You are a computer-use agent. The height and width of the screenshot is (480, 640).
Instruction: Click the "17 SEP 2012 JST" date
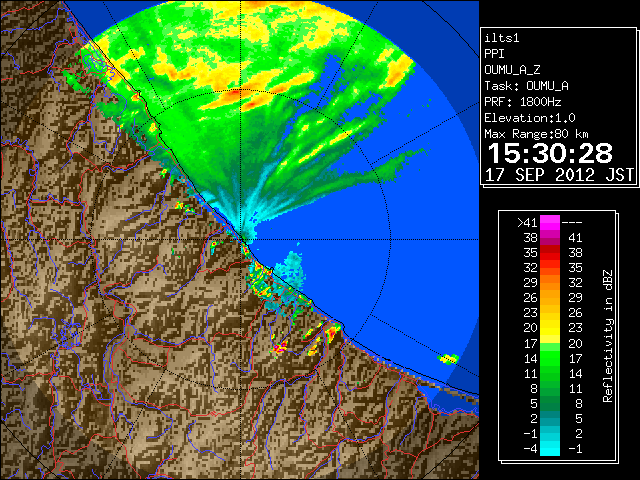[559, 175]
